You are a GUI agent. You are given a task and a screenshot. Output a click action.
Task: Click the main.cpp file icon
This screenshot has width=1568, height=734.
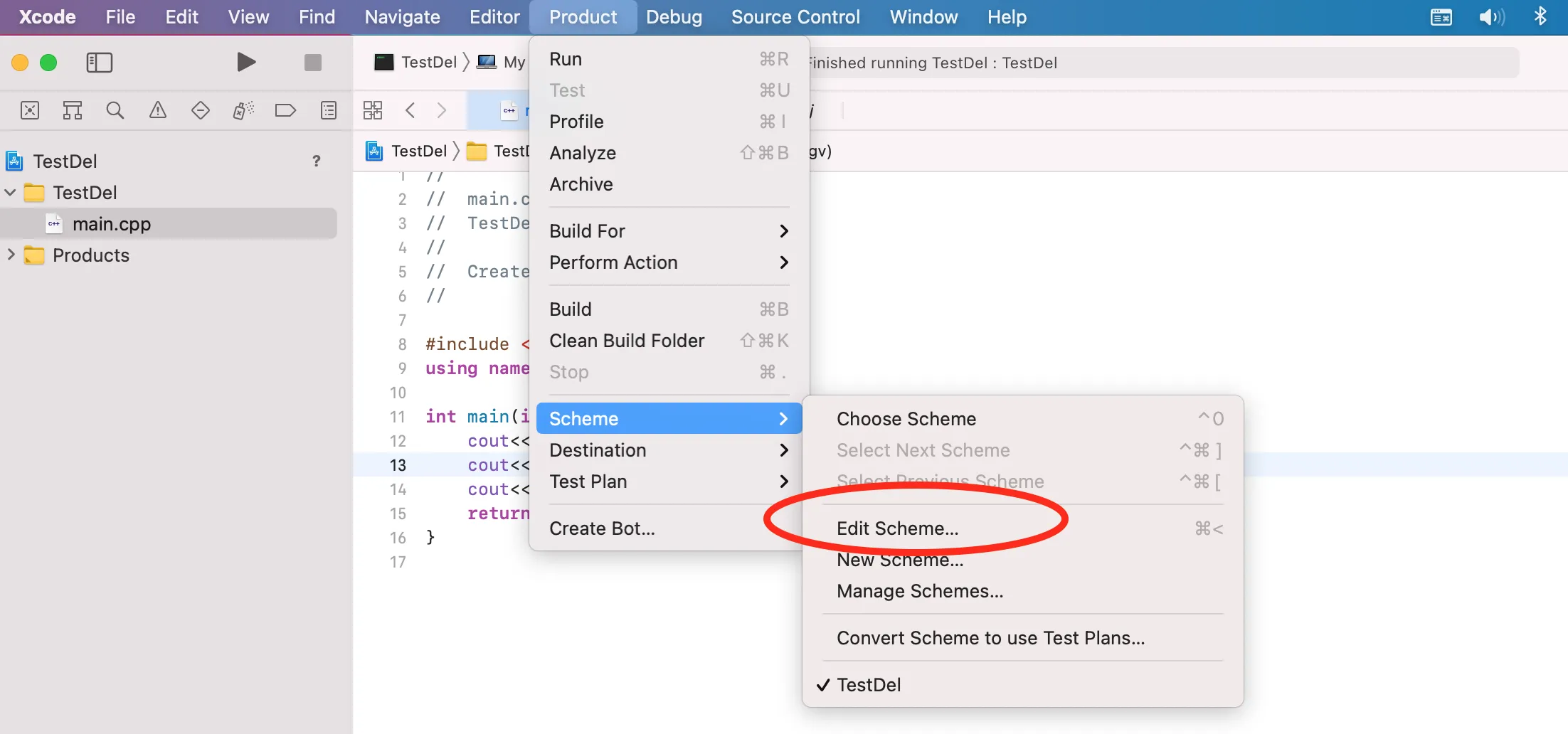click(54, 224)
